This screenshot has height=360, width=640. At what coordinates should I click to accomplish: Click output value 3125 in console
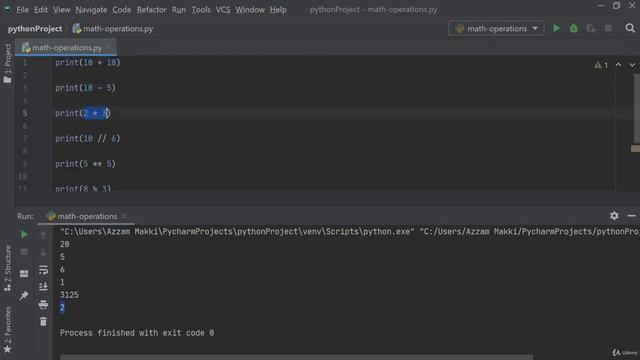pos(69,295)
